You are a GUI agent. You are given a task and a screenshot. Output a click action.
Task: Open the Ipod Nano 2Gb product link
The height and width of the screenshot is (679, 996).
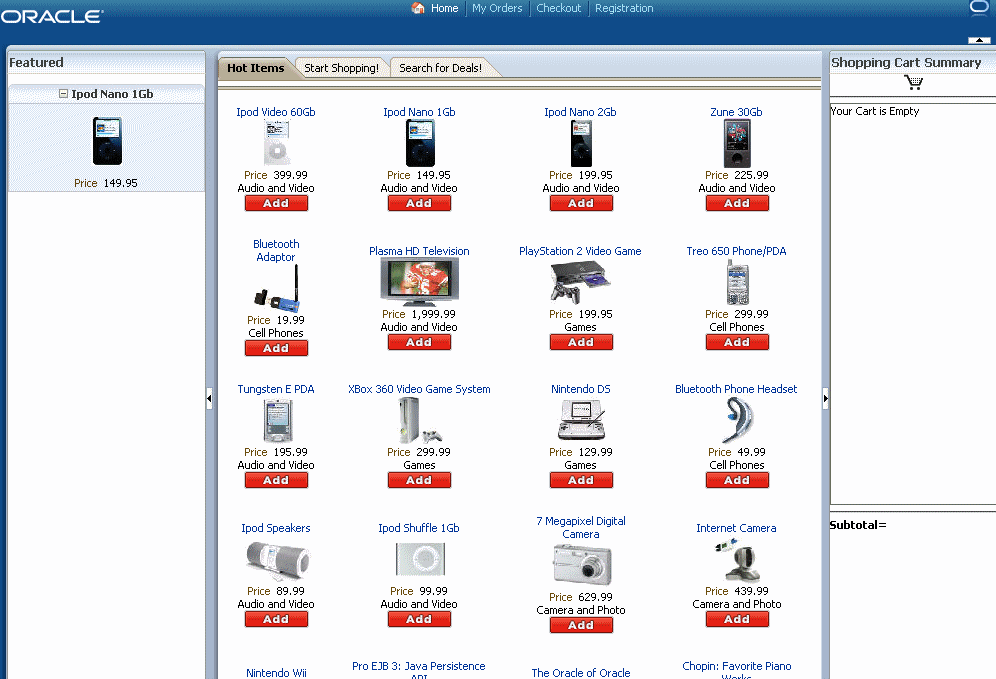tap(580, 112)
